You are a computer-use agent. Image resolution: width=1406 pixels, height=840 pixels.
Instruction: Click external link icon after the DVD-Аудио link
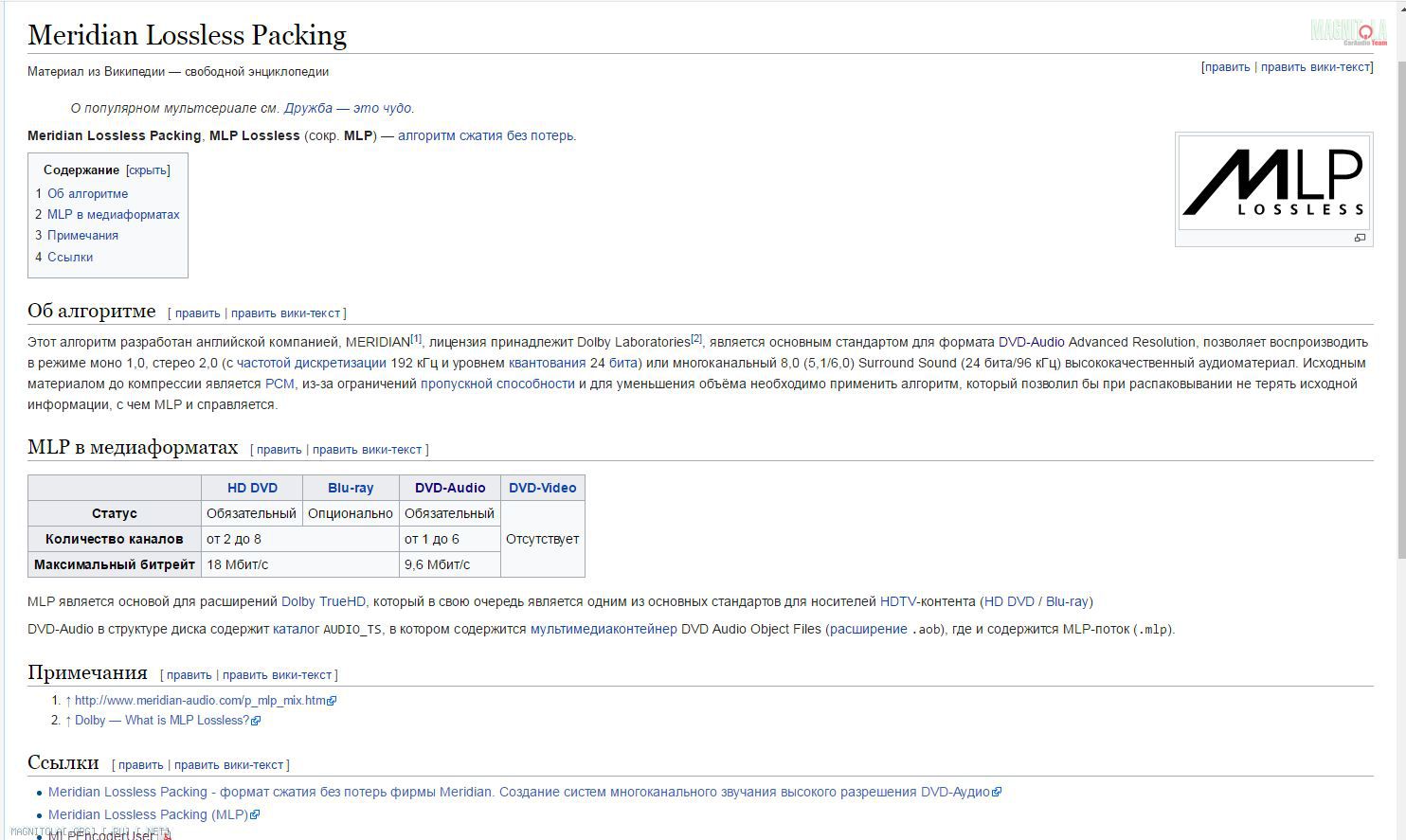click(997, 793)
